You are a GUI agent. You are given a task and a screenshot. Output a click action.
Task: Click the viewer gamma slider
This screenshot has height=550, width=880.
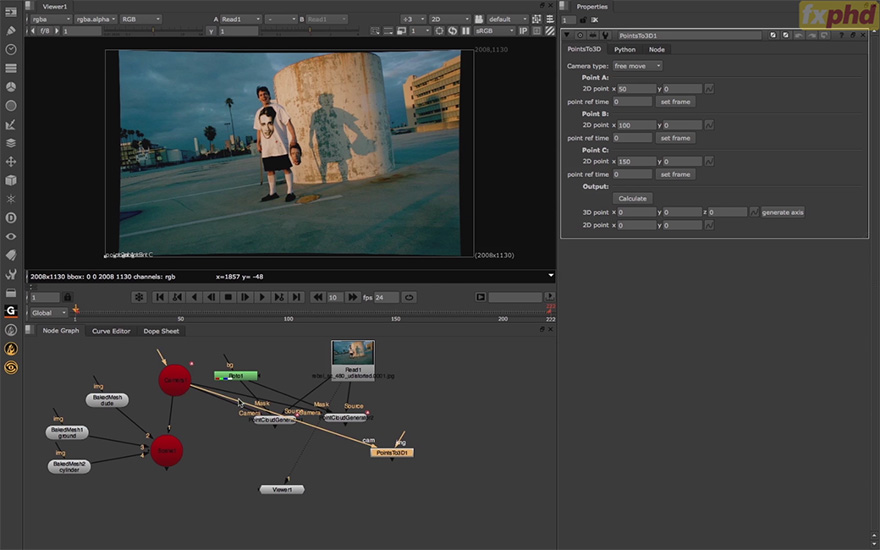310,31
